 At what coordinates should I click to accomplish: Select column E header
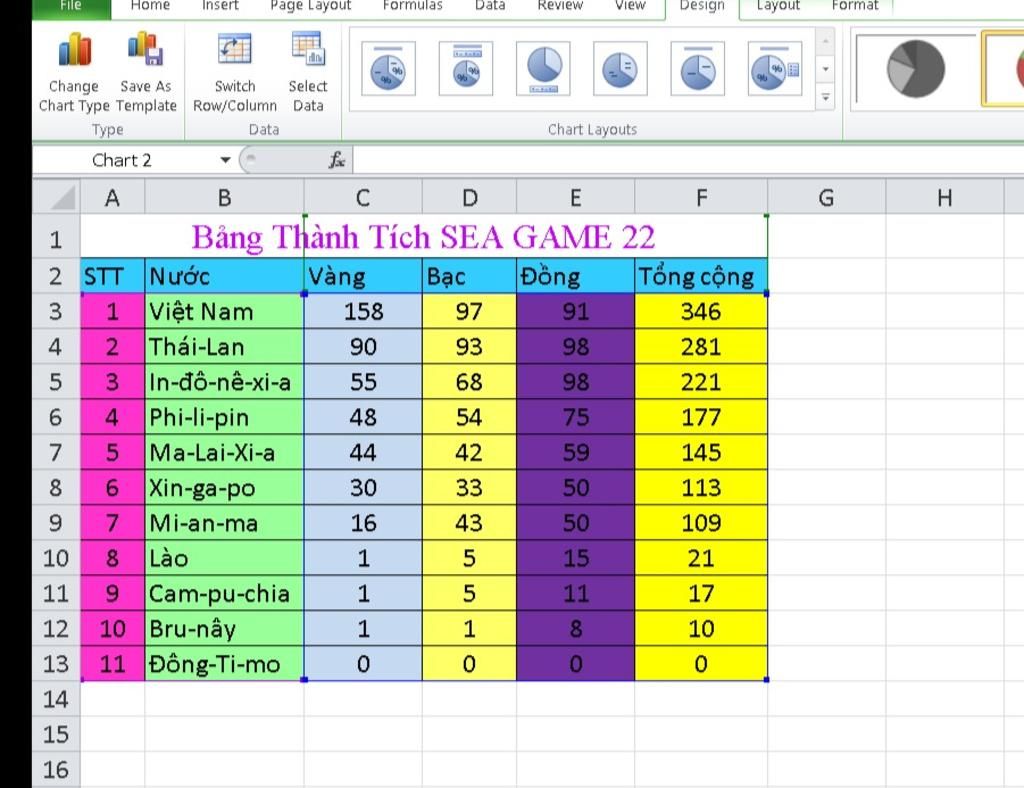pos(575,197)
